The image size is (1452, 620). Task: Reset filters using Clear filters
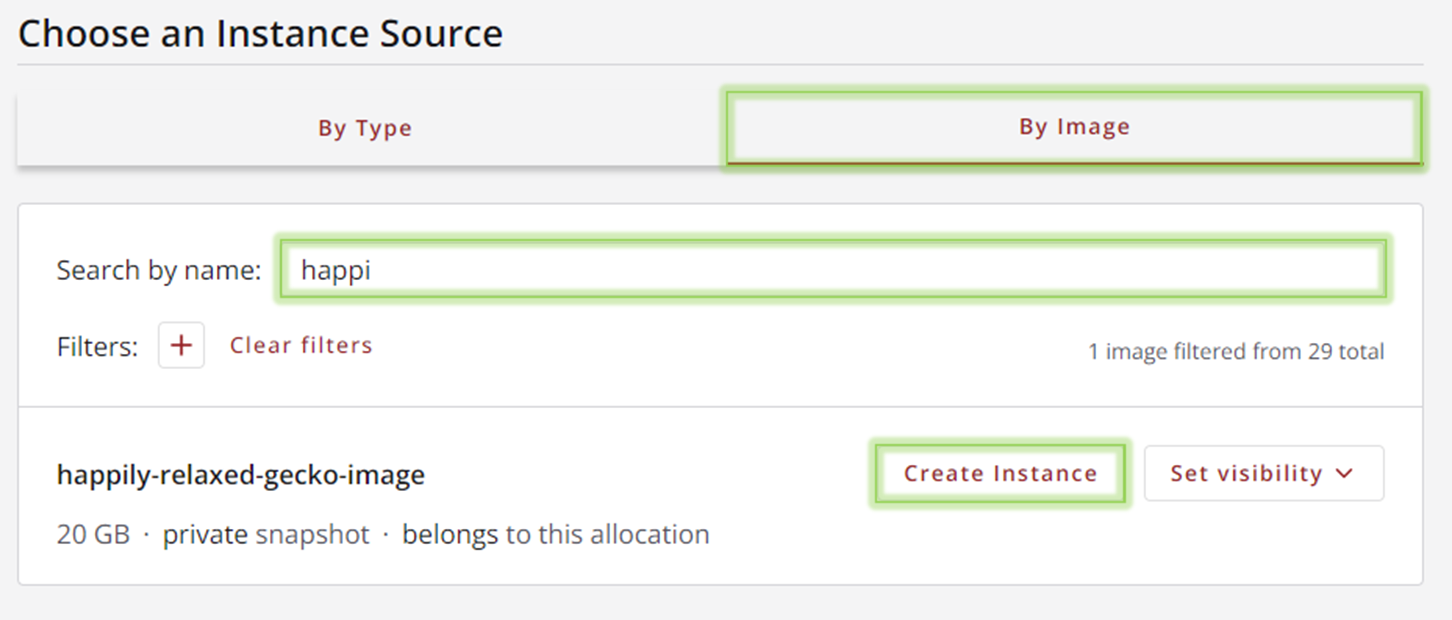(300, 345)
